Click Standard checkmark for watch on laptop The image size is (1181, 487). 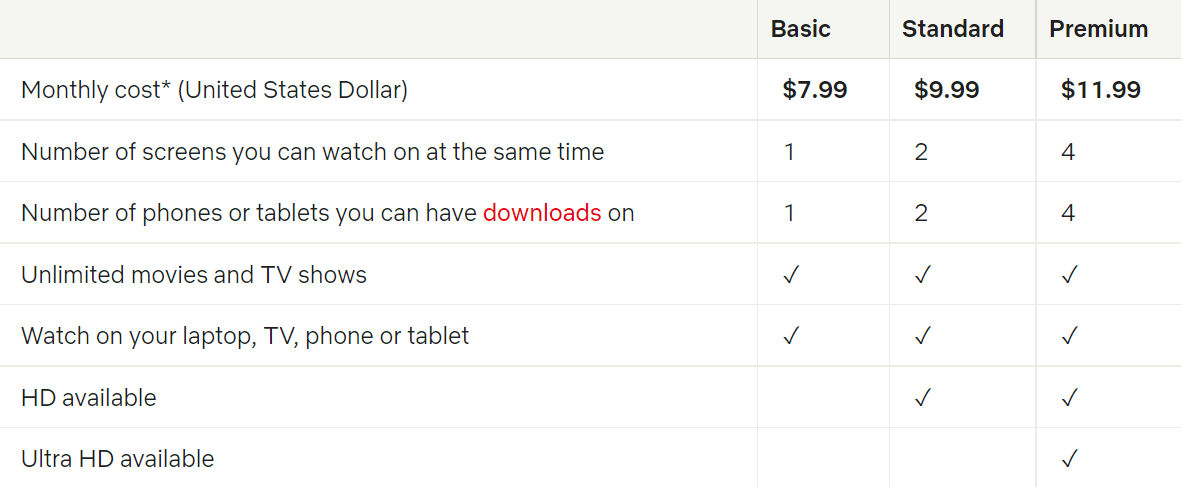point(922,336)
